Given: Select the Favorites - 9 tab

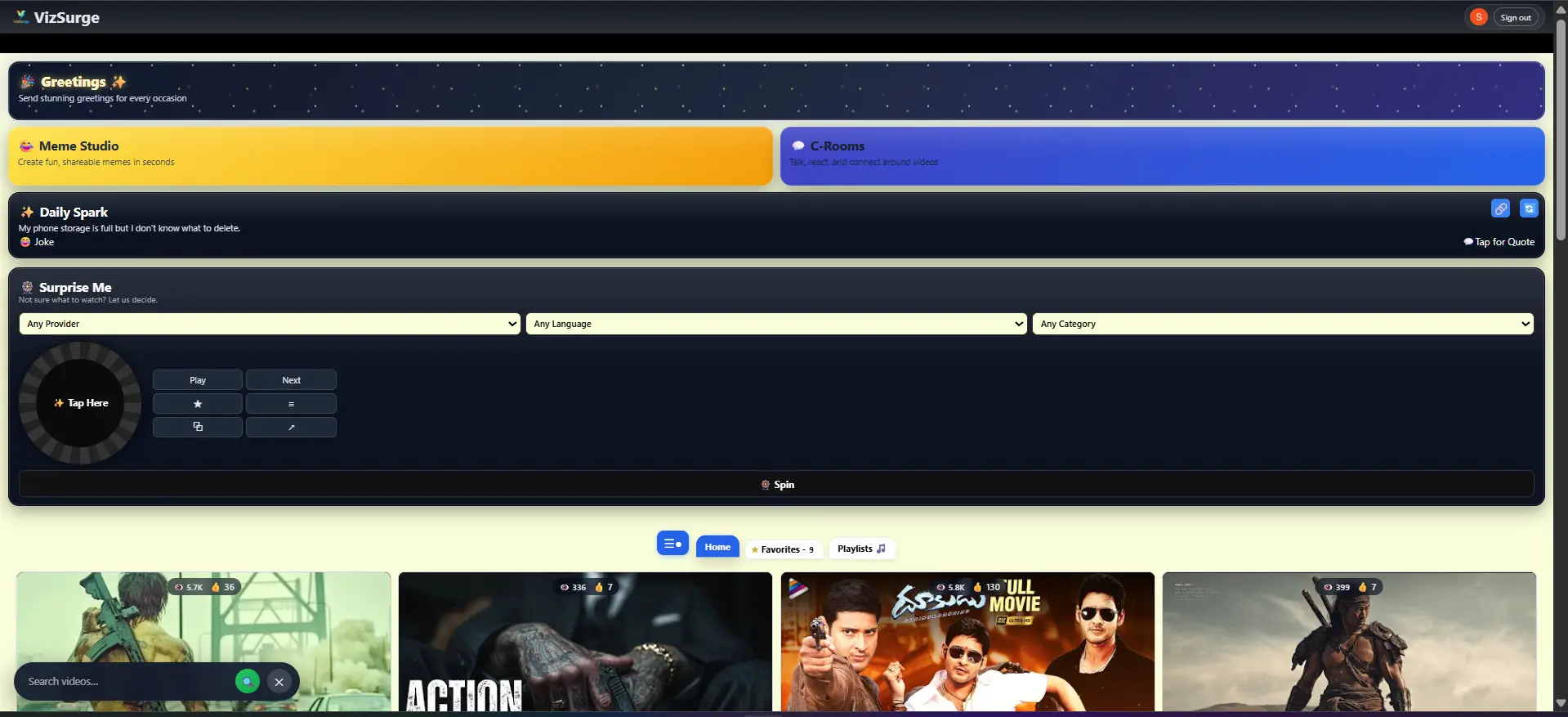Looking at the screenshot, I should coord(783,549).
